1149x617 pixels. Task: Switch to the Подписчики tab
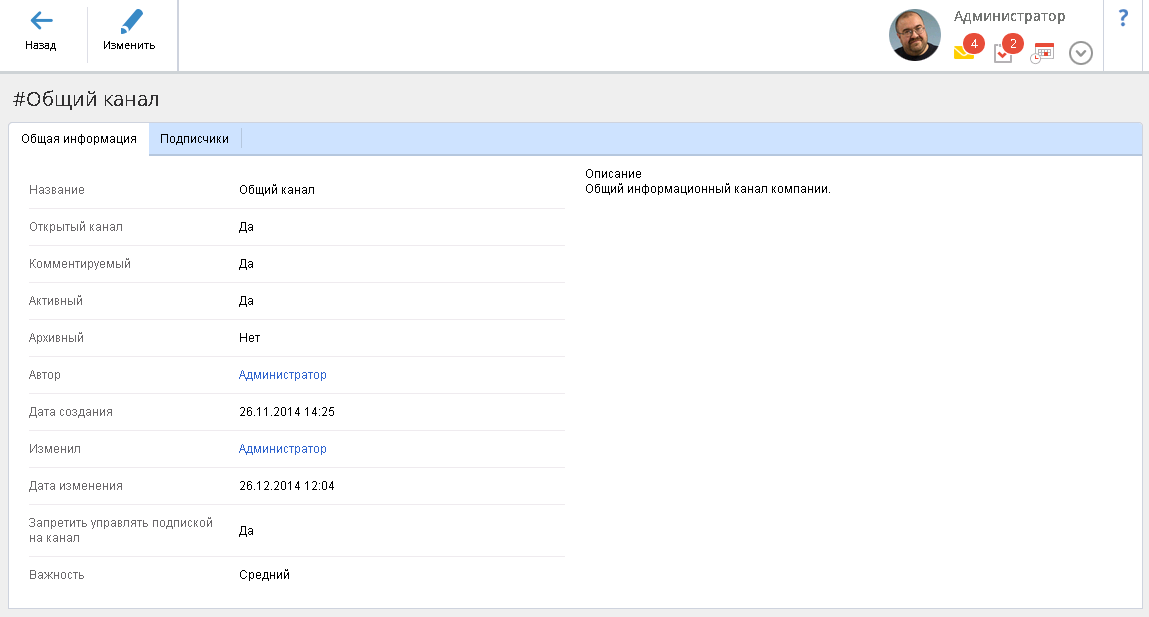(x=194, y=139)
